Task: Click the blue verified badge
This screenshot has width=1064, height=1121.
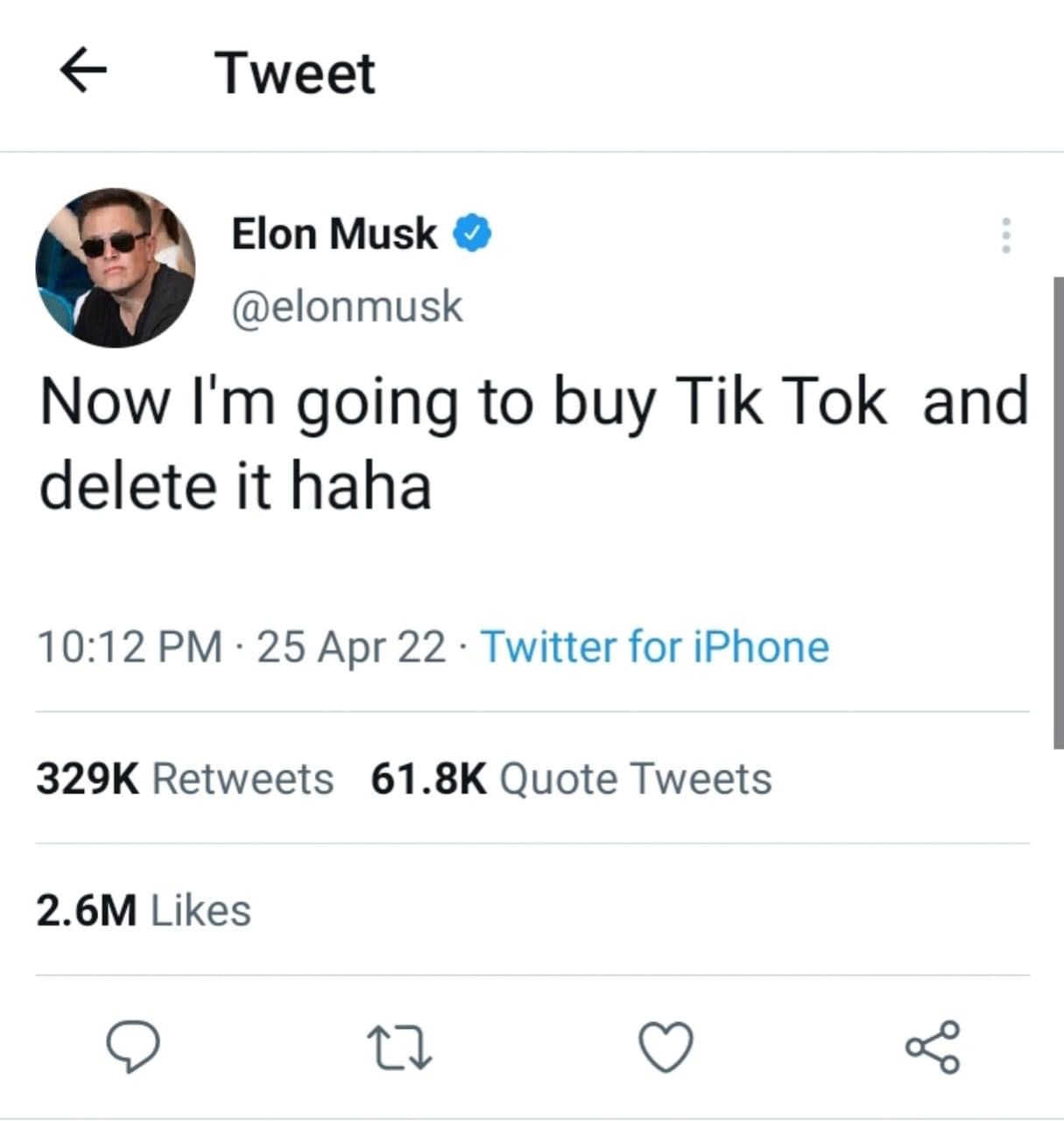Action: pos(472,234)
